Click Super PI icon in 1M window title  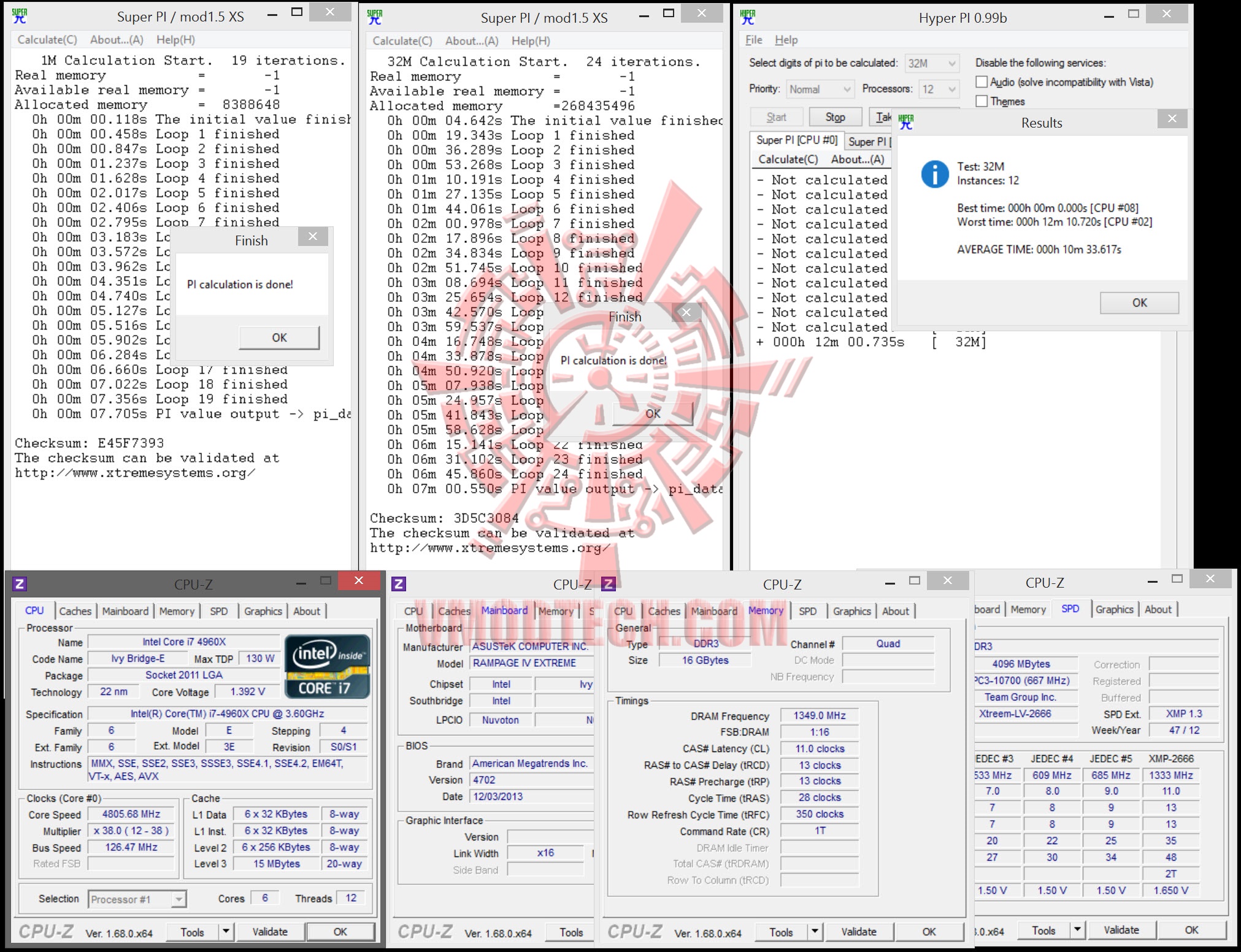pos(20,15)
